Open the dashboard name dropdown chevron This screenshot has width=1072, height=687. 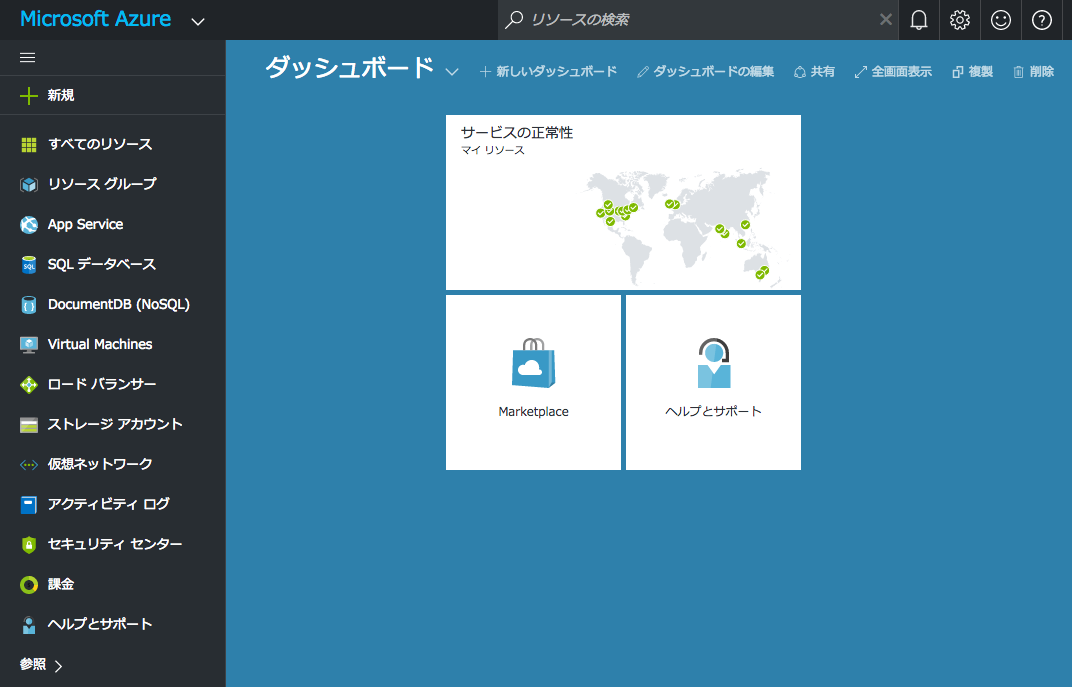pos(451,73)
